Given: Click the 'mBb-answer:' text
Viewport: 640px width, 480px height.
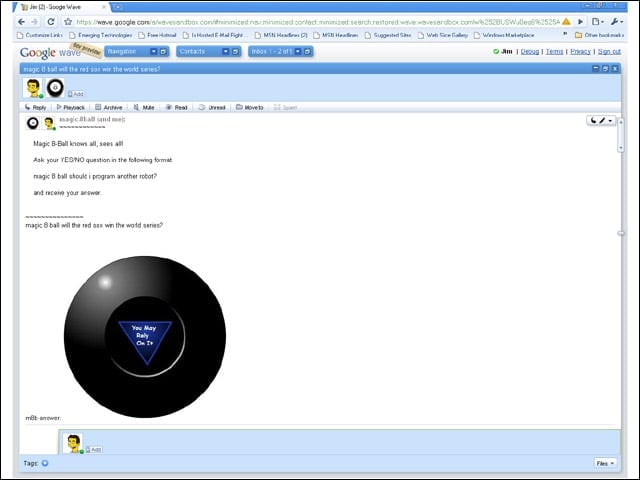Looking at the screenshot, I should [x=43, y=418].
